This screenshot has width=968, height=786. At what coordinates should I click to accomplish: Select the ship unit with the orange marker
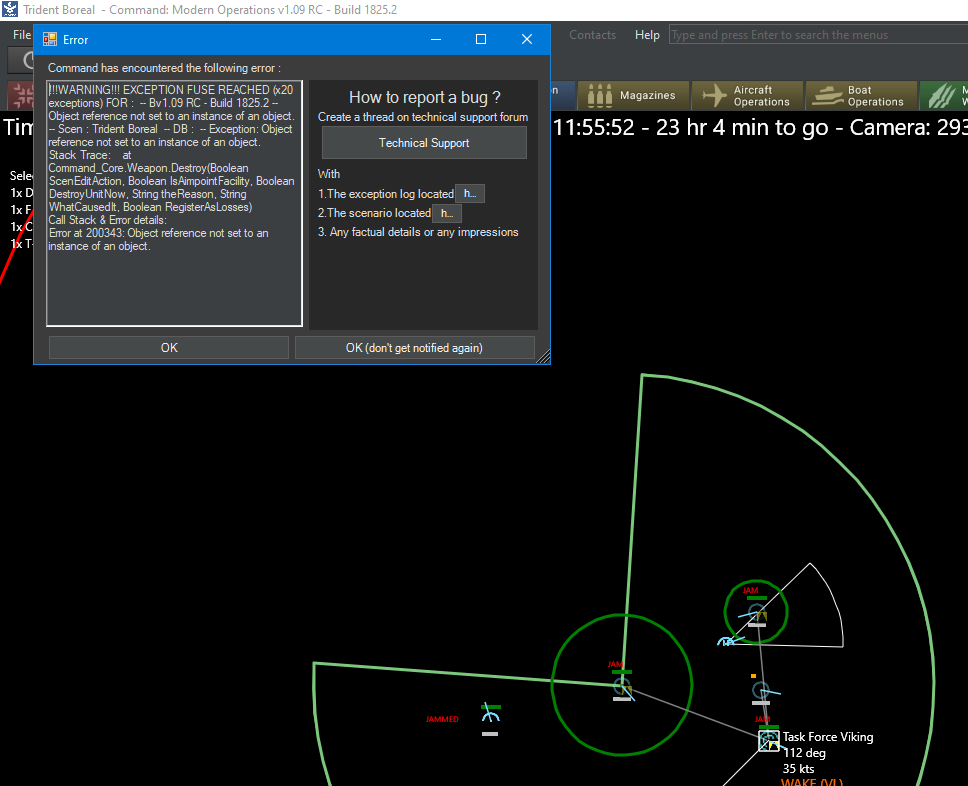pyautogui.click(x=761, y=690)
